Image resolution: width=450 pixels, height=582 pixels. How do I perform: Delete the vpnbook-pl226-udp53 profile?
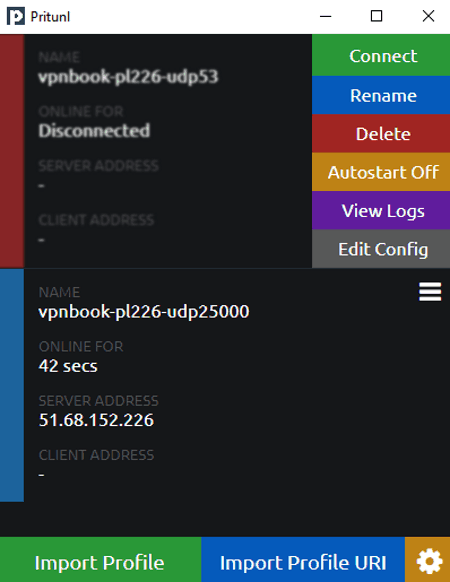click(381, 134)
